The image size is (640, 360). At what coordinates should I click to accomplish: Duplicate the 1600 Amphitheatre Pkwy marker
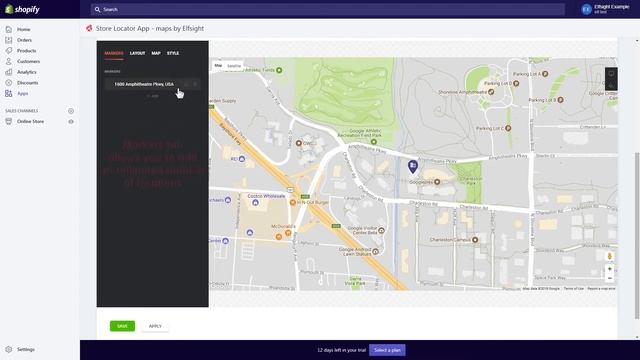[x=186, y=84]
